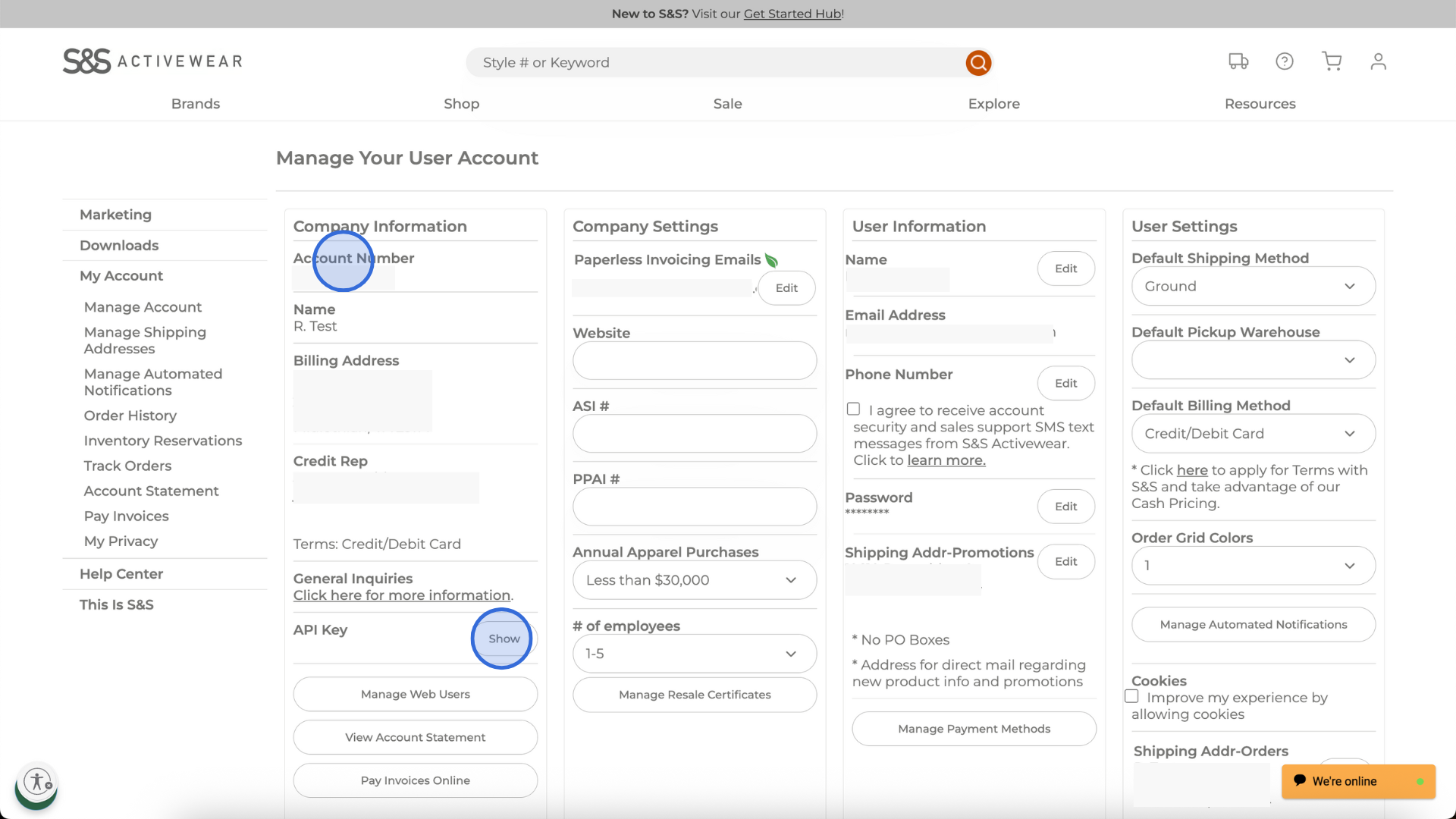Select Downloads in the sidebar
This screenshot has height=819, width=1456.
point(119,246)
